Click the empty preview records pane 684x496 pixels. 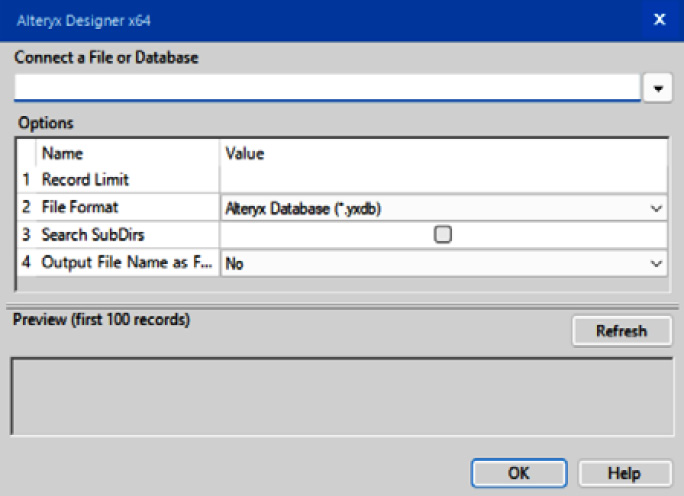[x=342, y=397]
